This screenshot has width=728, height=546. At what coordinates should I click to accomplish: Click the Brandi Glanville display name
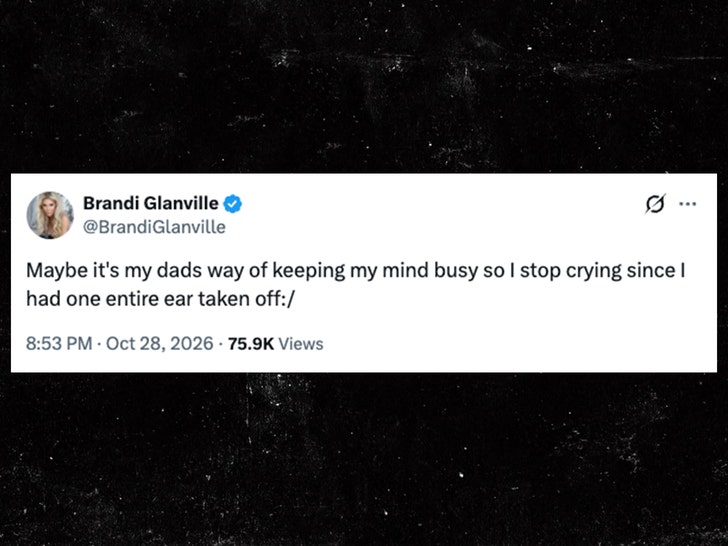pyautogui.click(x=150, y=203)
